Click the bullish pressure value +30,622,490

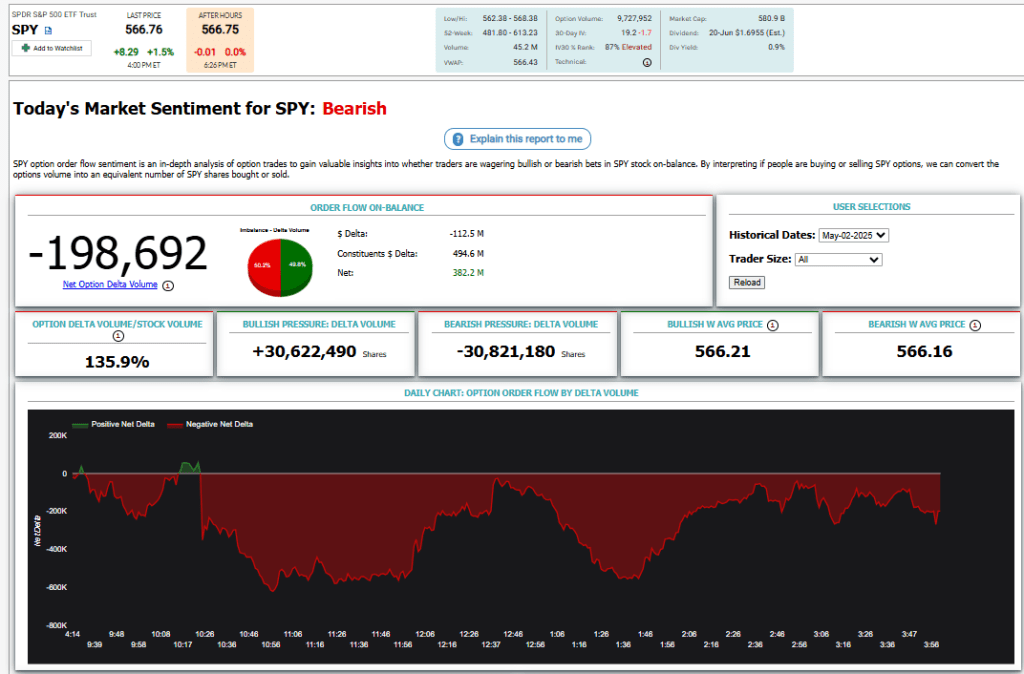coord(304,352)
